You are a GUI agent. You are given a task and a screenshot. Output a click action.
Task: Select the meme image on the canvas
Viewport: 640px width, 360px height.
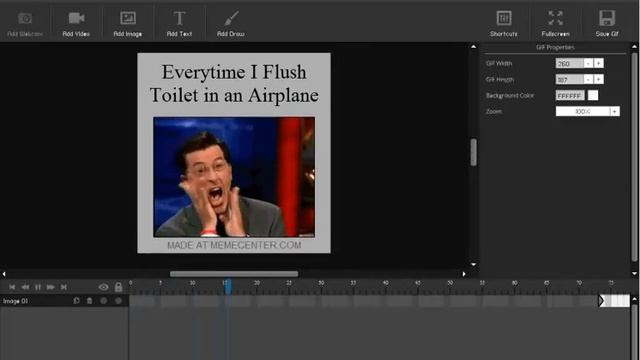click(x=234, y=153)
